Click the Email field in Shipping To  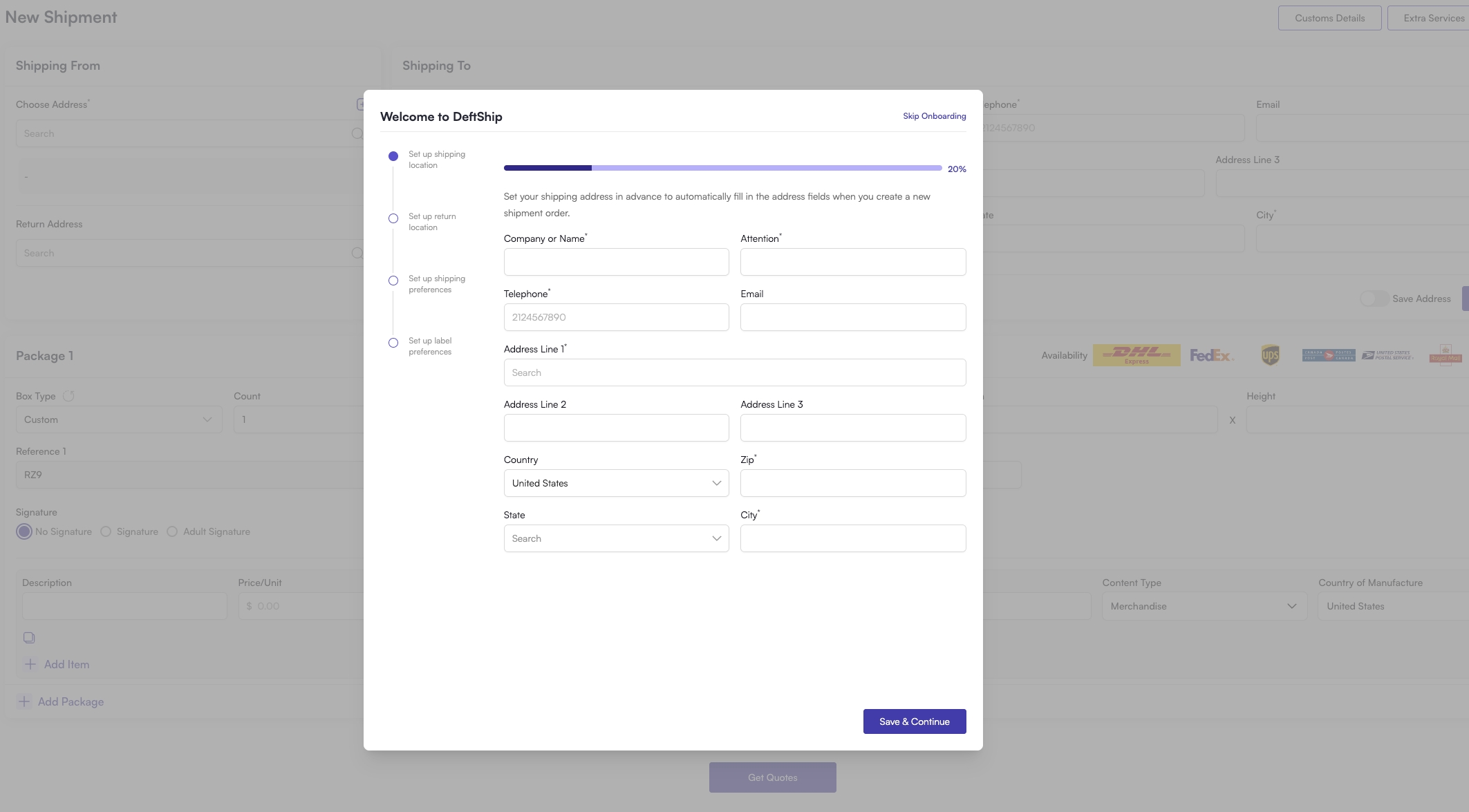[1363, 128]
